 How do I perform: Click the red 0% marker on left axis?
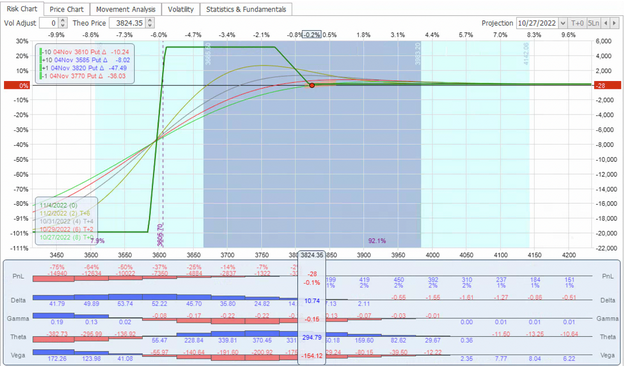click(17, 85)
